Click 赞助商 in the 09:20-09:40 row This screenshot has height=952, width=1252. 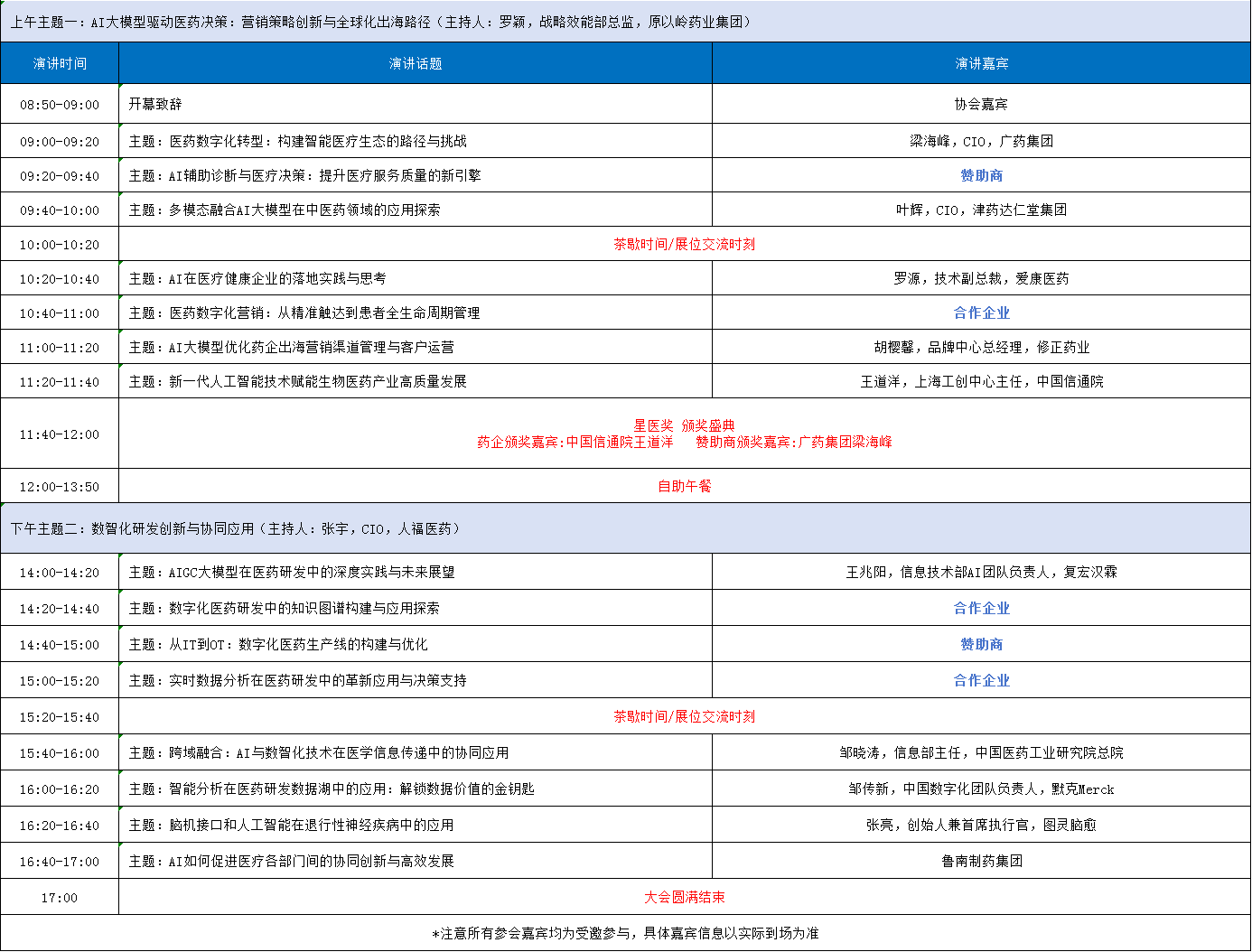(x=982, y=175)
